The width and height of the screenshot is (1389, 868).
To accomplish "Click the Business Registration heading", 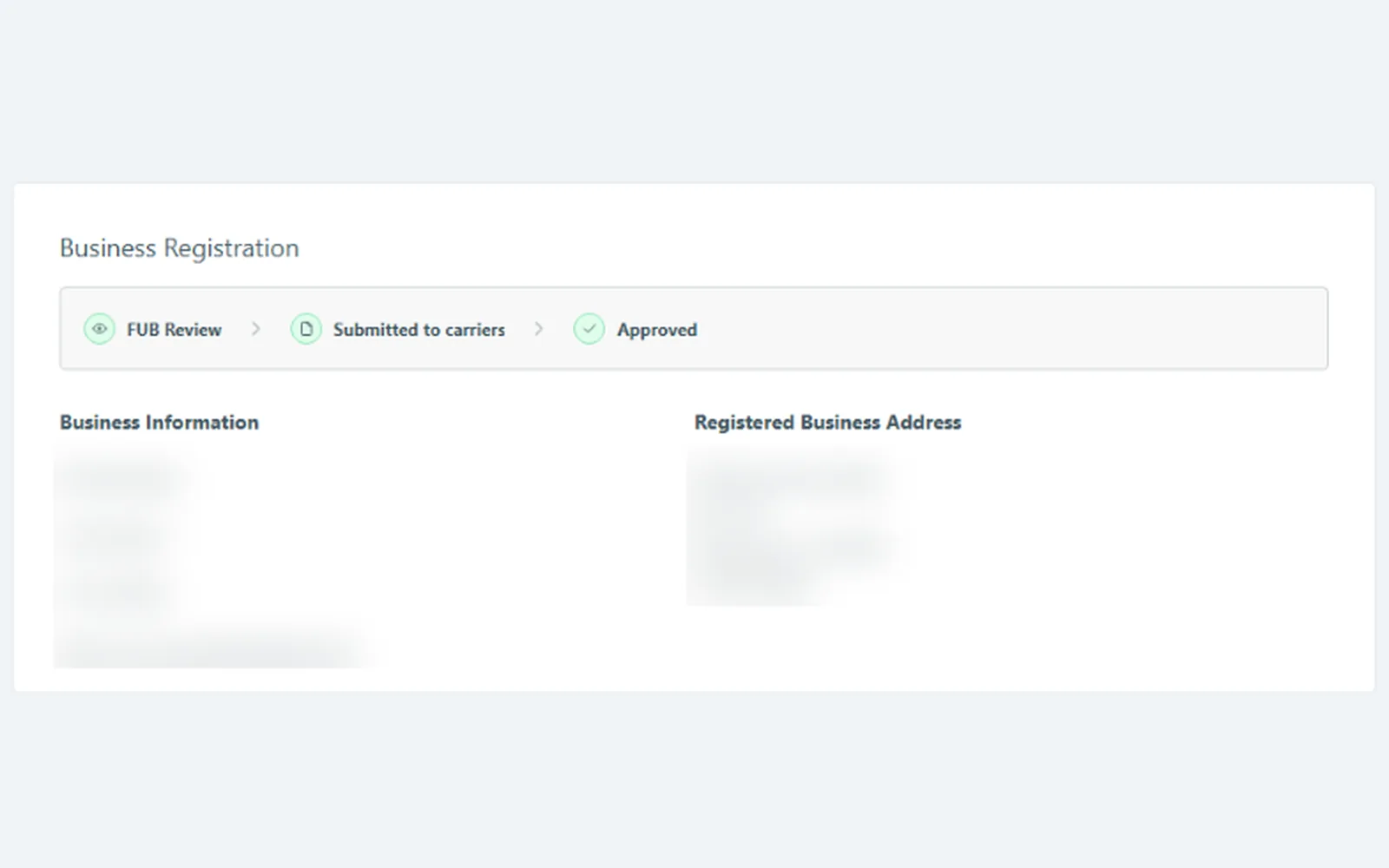I will click(180, 248).
